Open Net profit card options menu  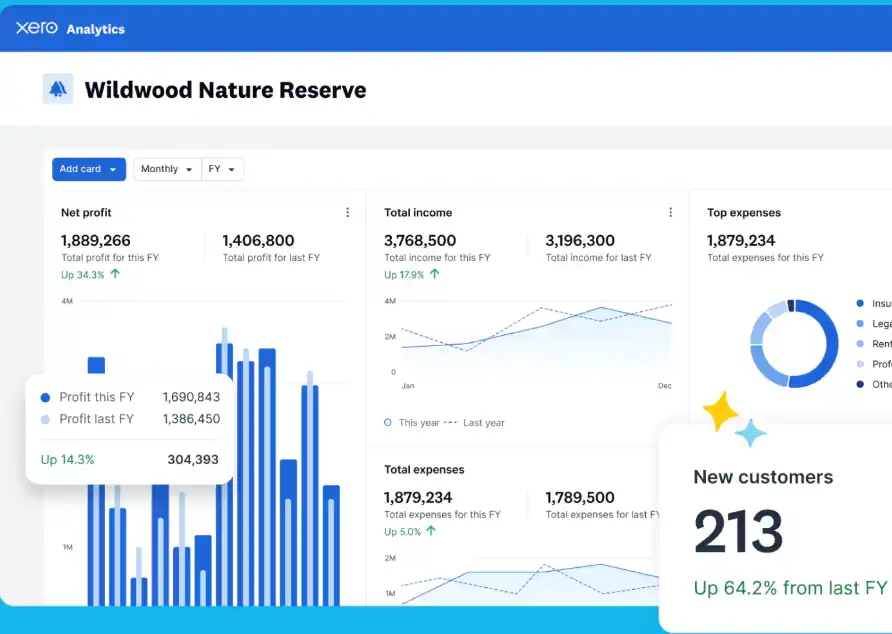(347, 213)
